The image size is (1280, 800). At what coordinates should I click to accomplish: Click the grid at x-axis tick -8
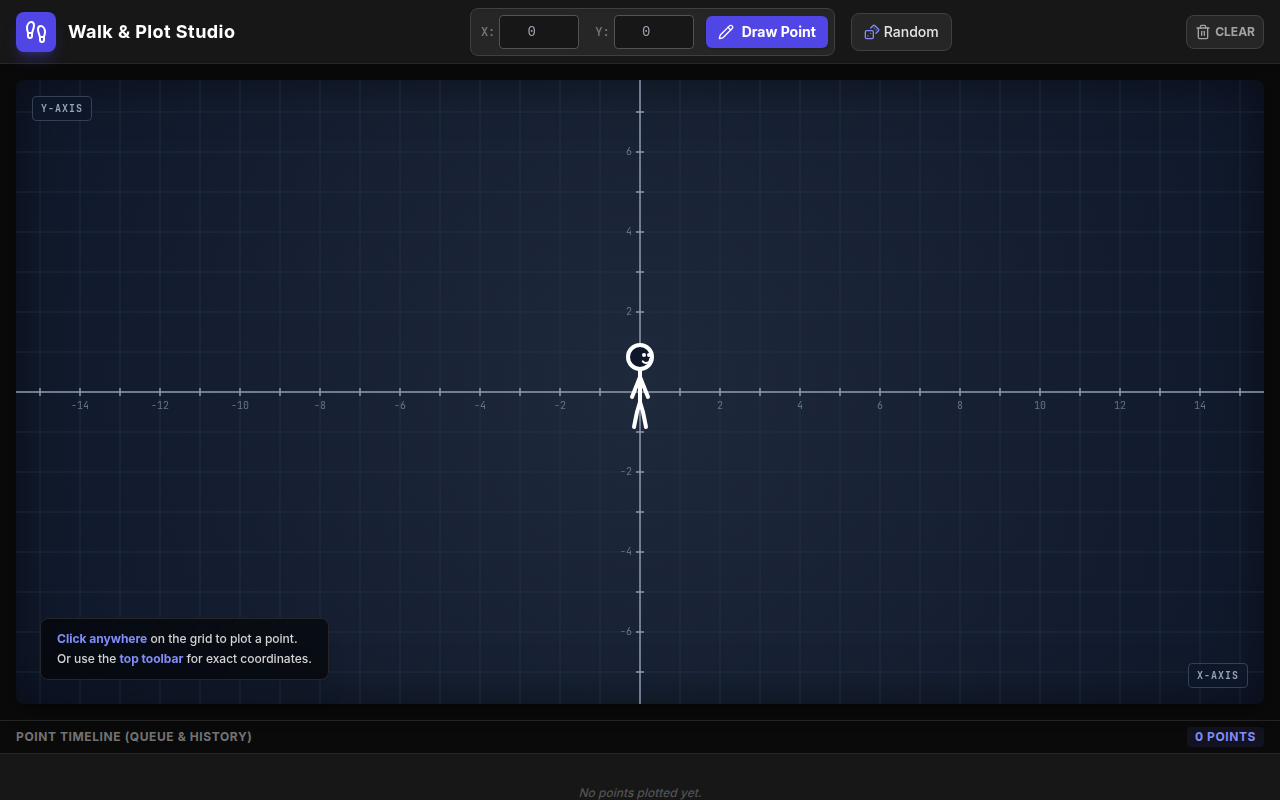[x=320, y=392]
